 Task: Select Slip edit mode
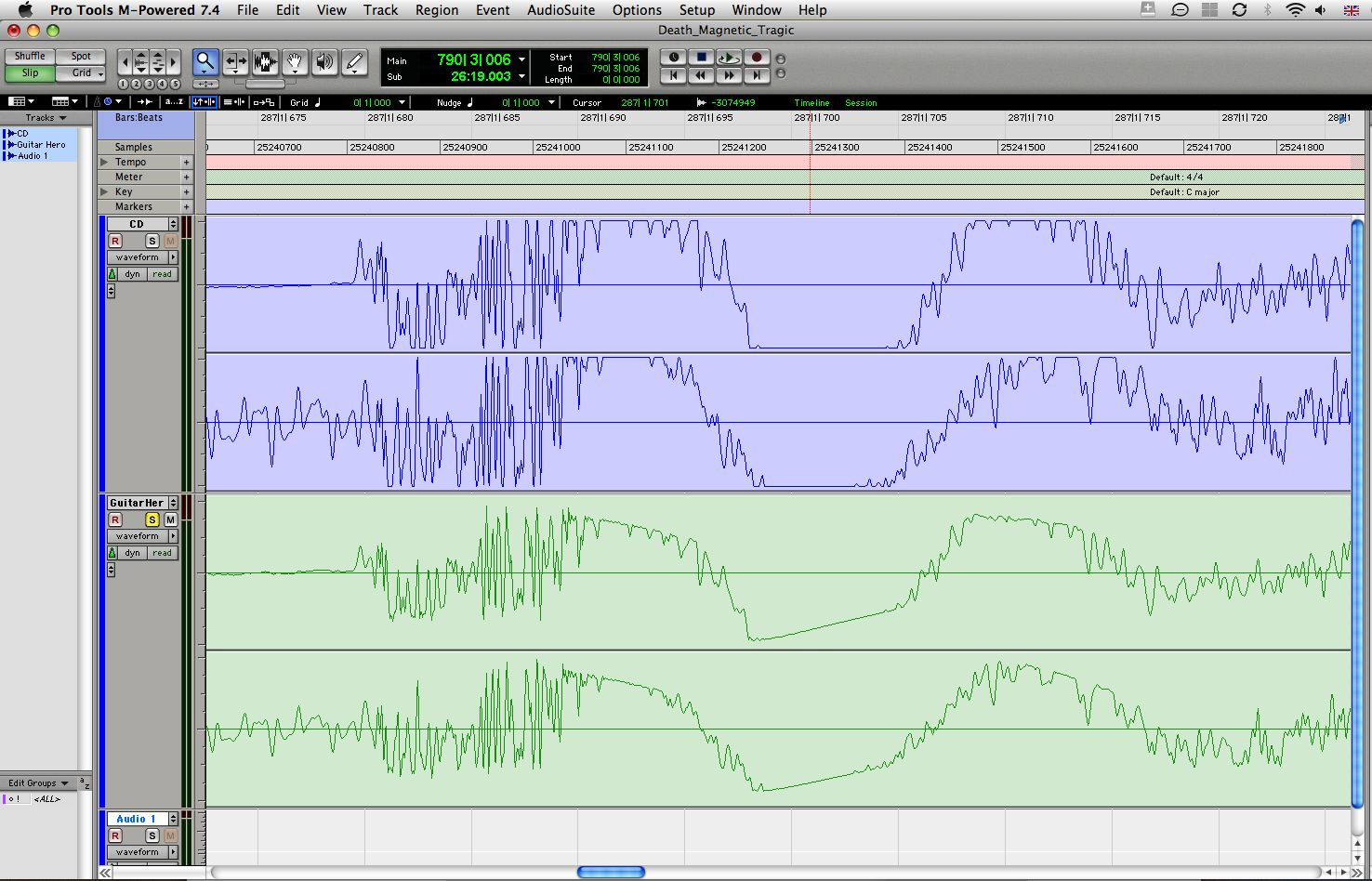30,72
